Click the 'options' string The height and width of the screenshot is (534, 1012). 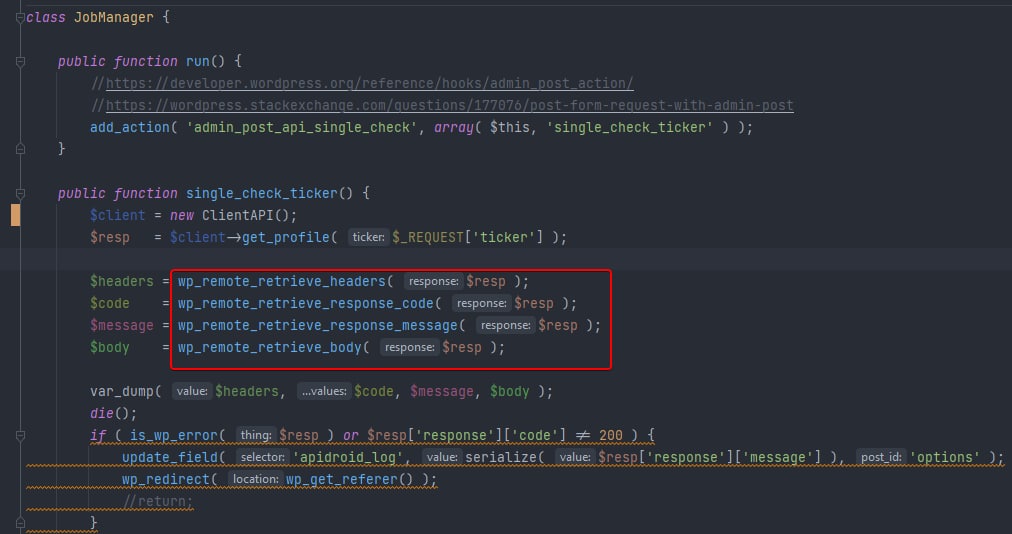pyautogui.click(x=944, y=457)
